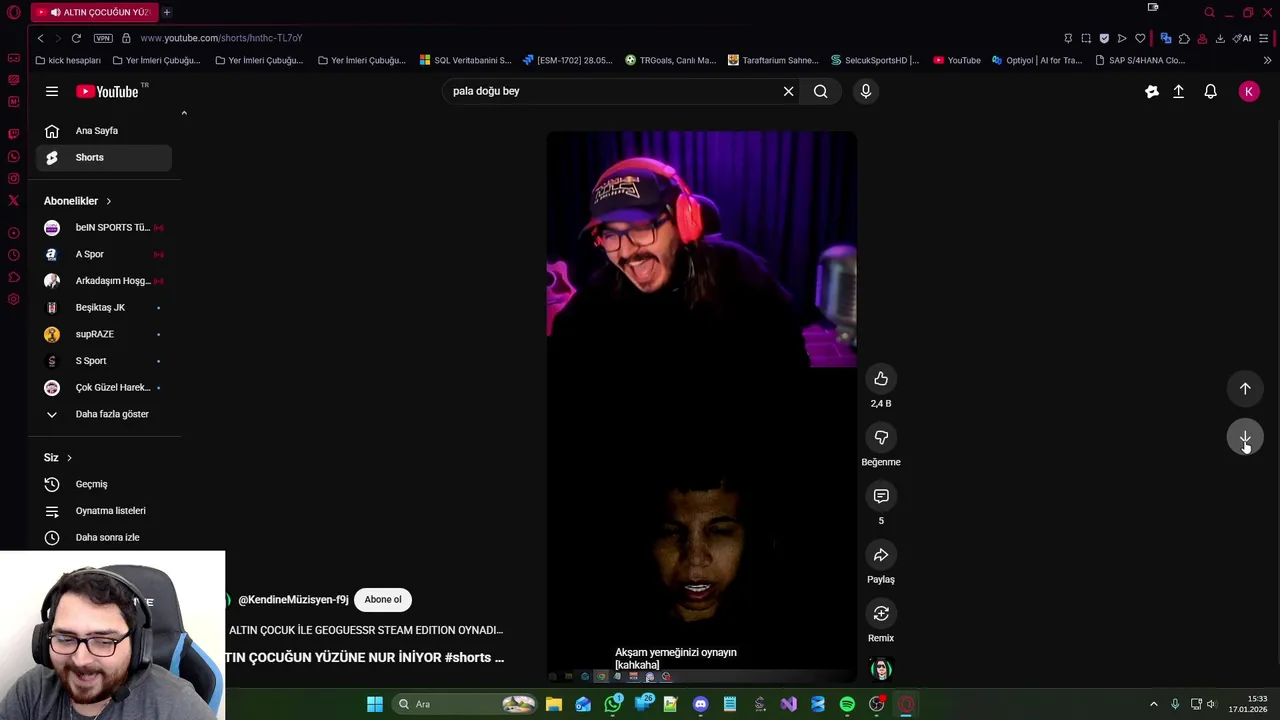Expand Daha fazla göster subscriptions

point(104,414)
